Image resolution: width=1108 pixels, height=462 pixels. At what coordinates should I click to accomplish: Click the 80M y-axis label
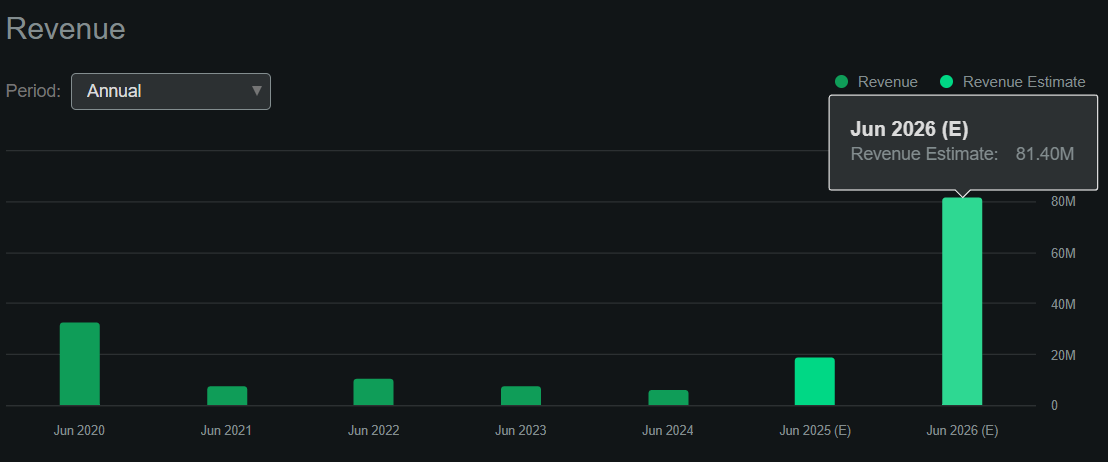(x=1063, y=202)
